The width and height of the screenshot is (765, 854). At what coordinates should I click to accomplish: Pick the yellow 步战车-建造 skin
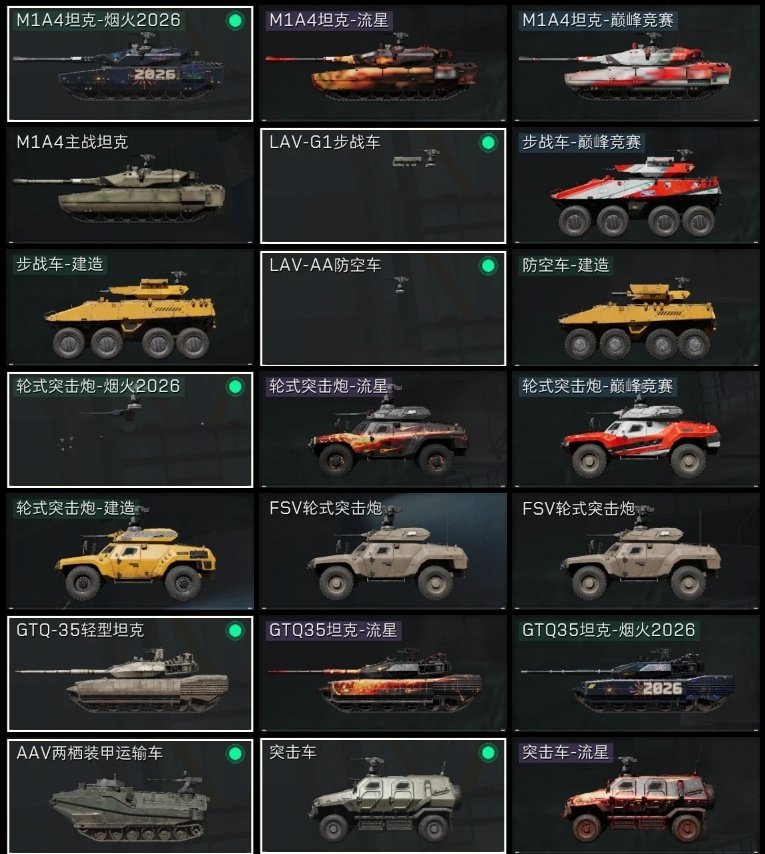130,308
